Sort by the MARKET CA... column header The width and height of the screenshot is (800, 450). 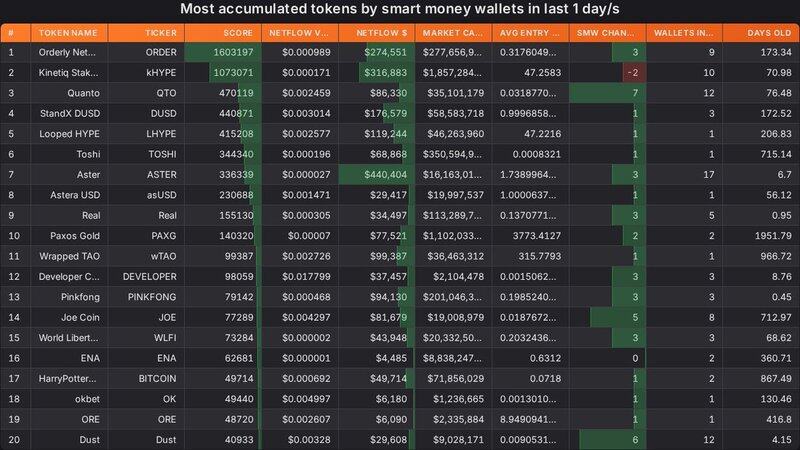coord(454,33)
